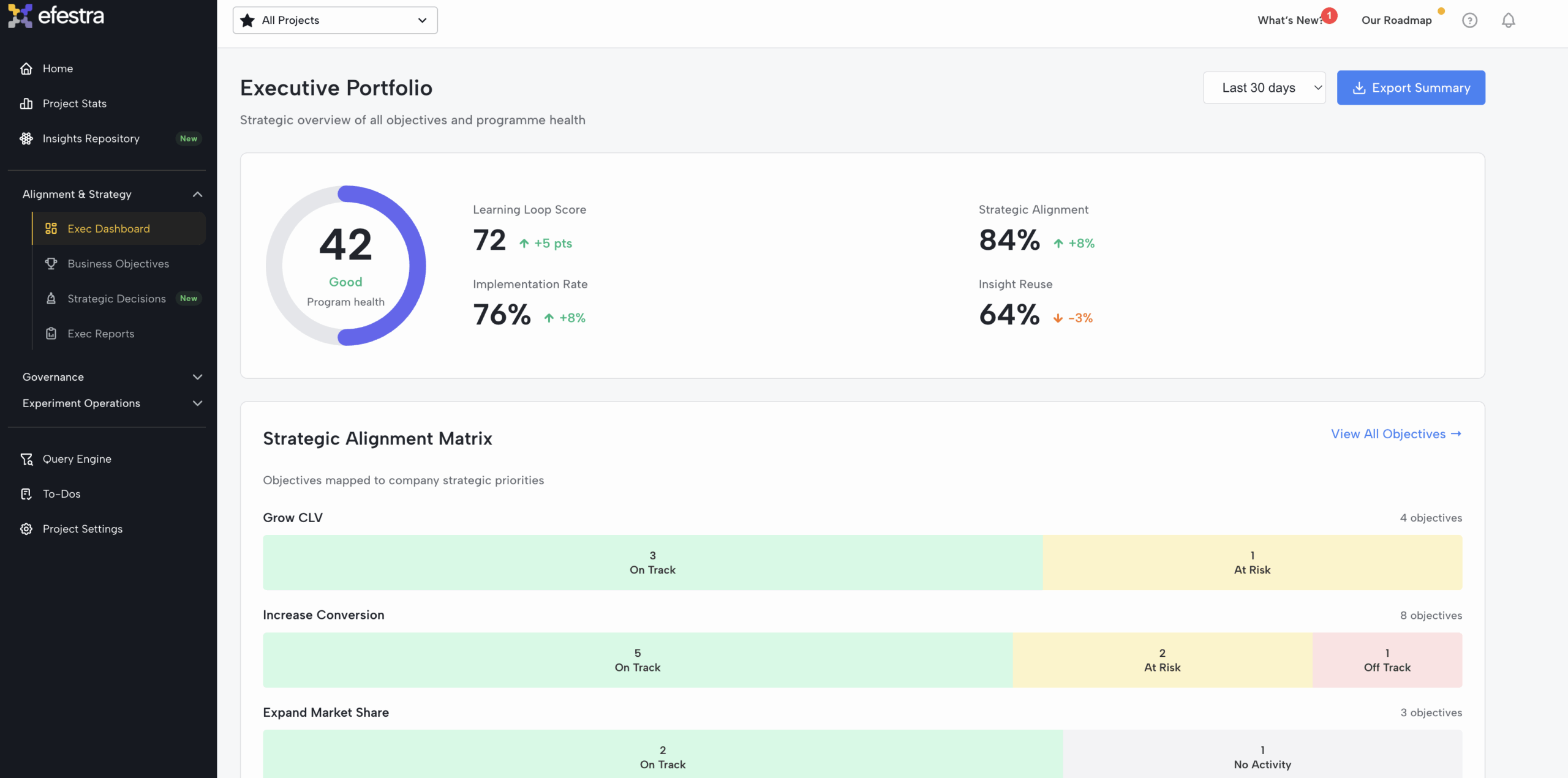1568x778 pixels.
Task: Select Strategic Decisions menu item
Action: (x=116, y=299)
